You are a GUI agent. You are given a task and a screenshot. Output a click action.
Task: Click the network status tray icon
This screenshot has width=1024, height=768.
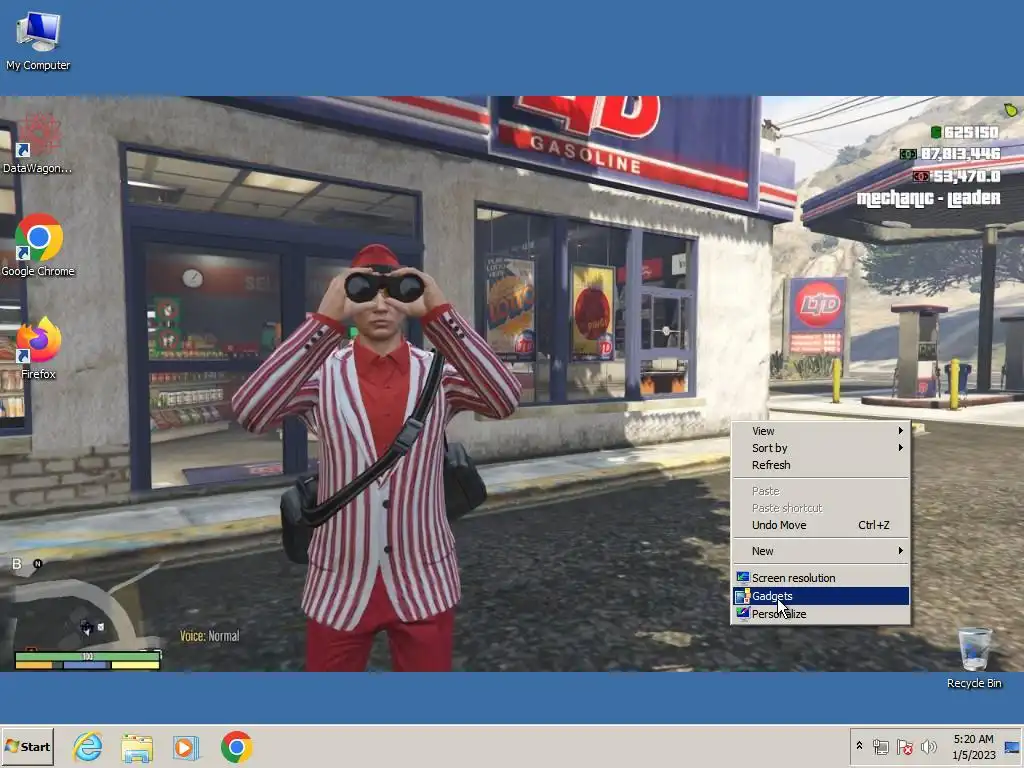point(881,746)
